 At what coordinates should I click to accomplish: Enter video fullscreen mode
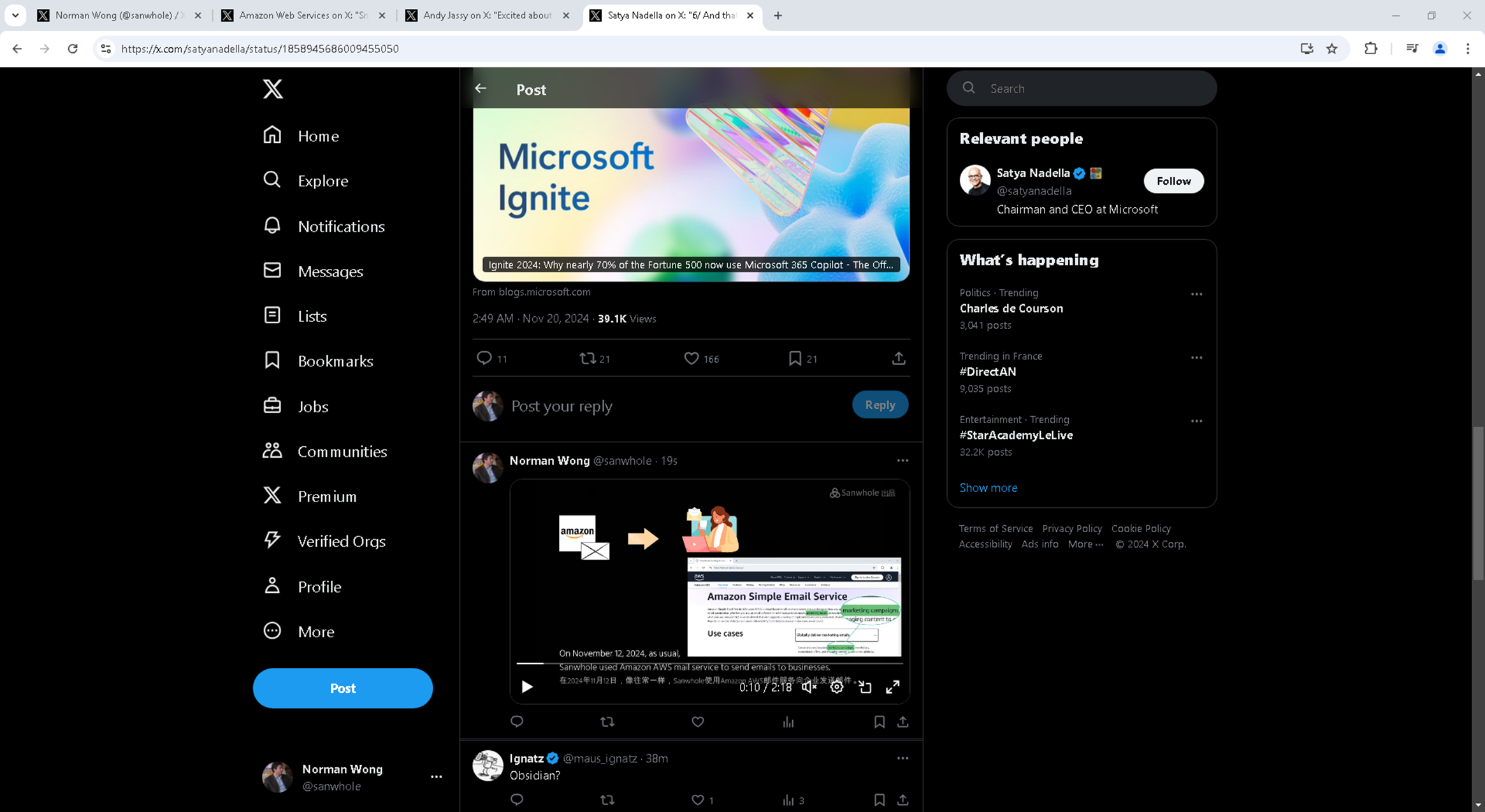point(892,686)
